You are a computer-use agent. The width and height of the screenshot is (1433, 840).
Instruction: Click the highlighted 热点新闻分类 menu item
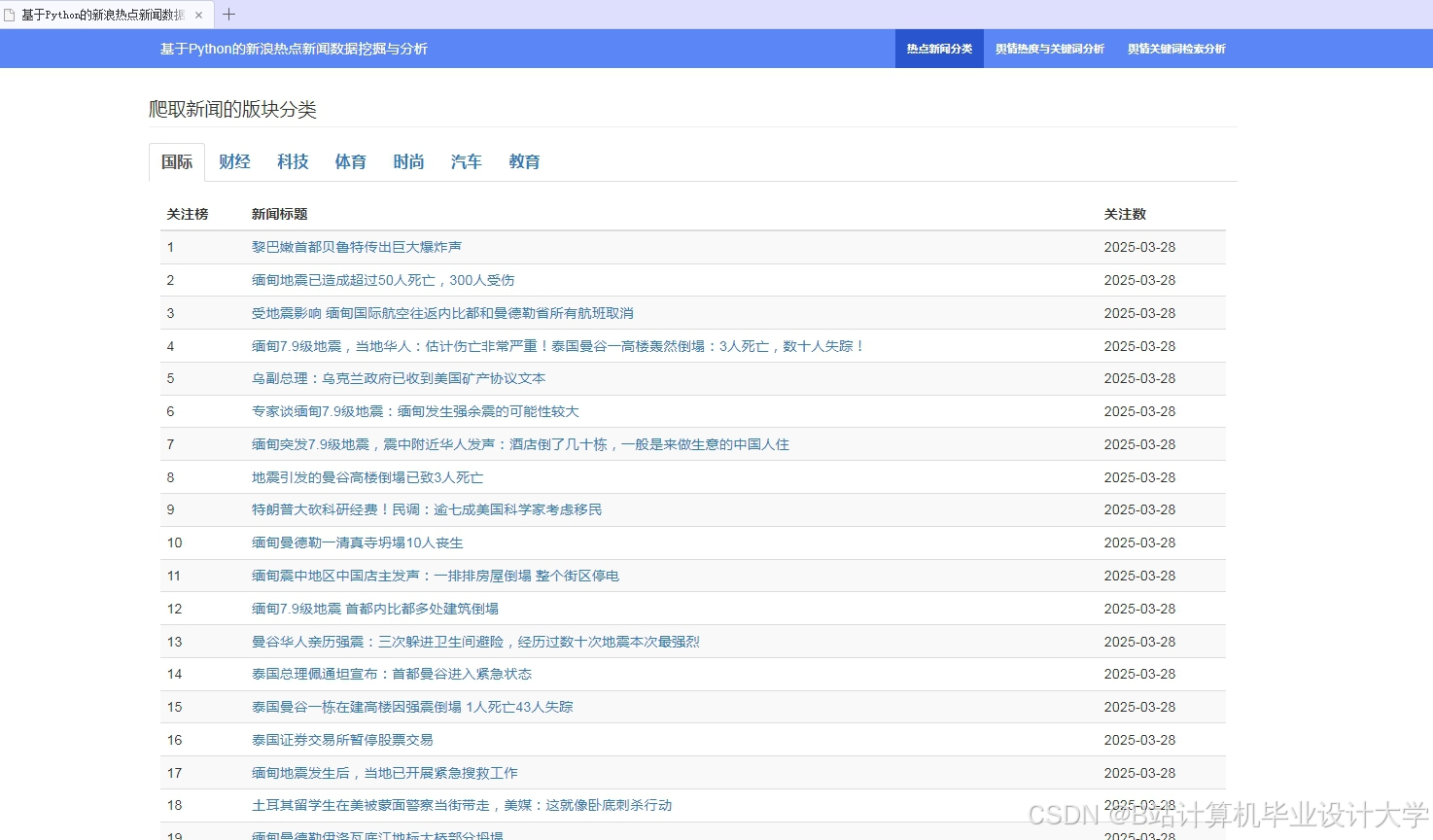click(x=939, y=48)
